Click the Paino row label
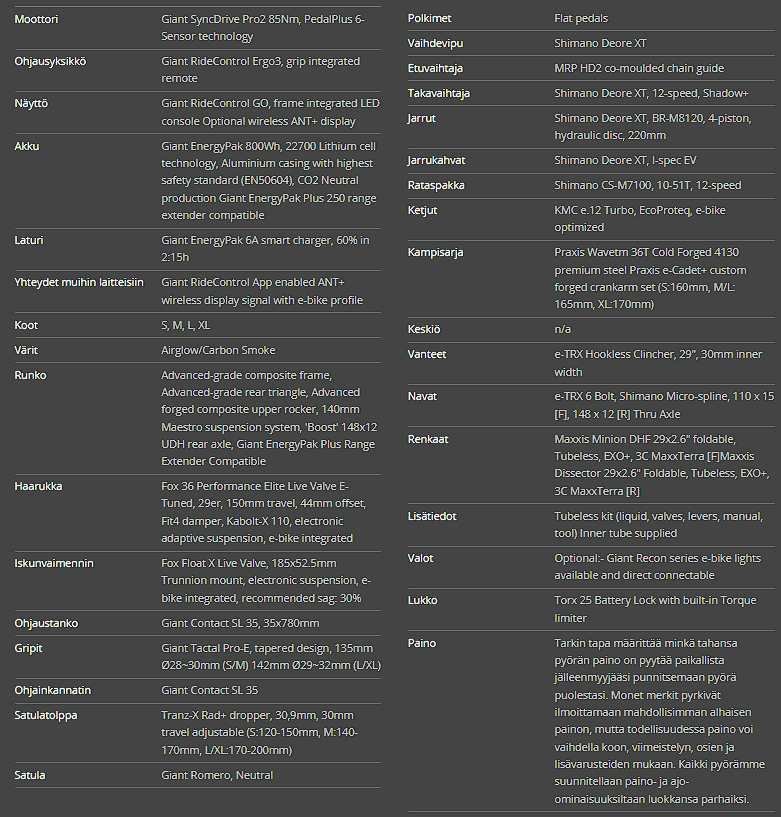This screenshot has width=781, height=817. pos(422,643)
